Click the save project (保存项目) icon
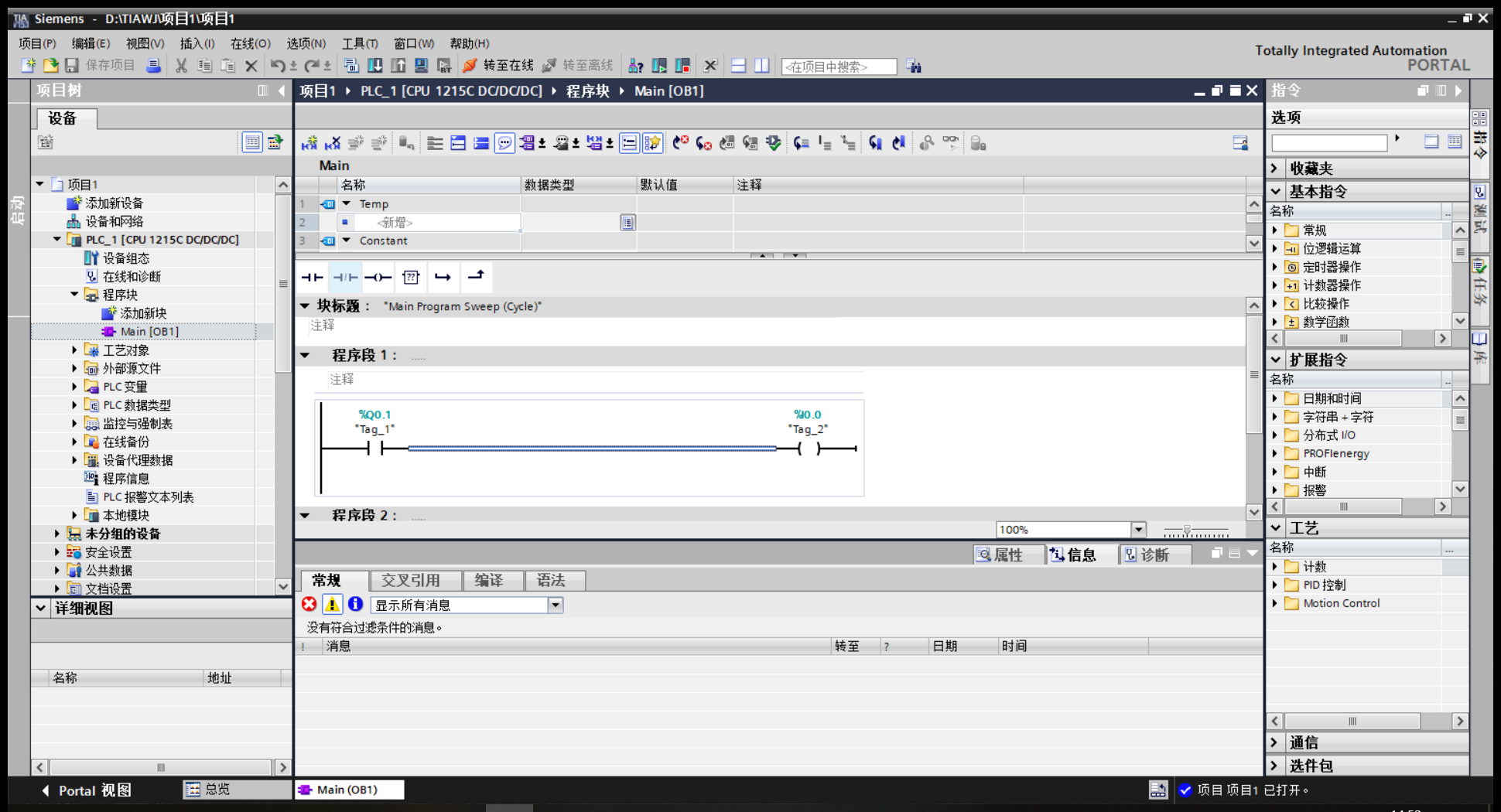The width and height of the screenshot is (1501, 812). coord(72,66)
